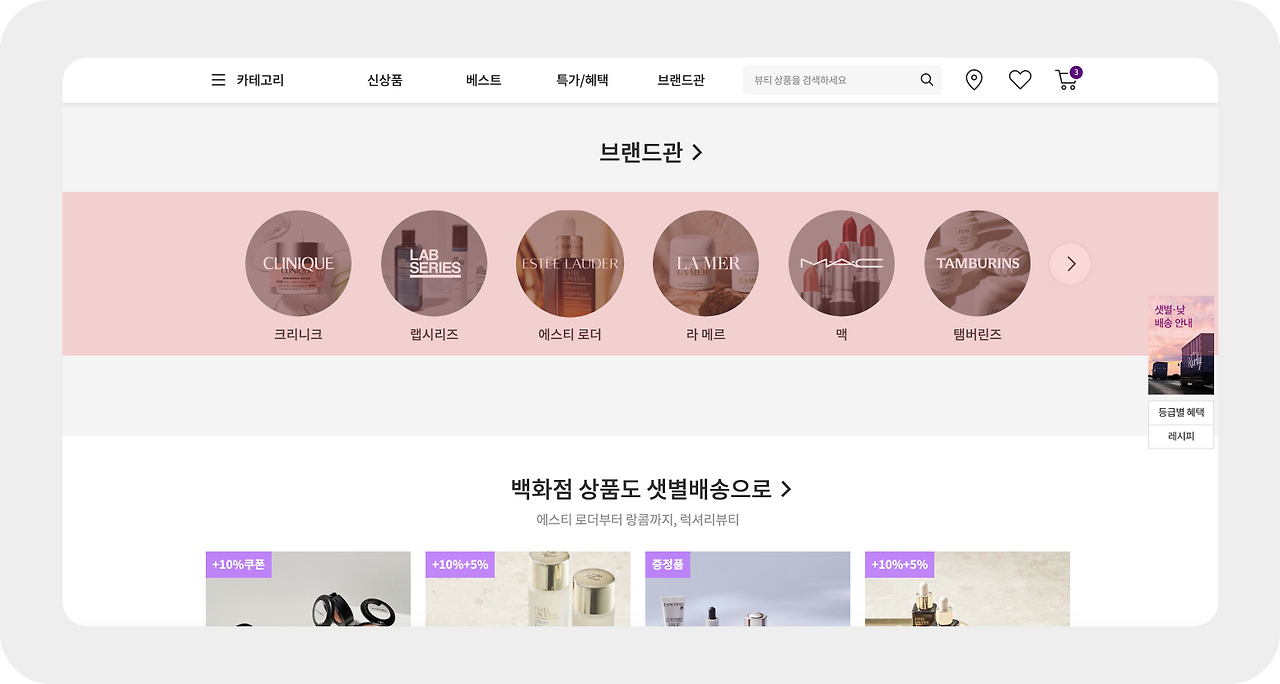Click the 에스티 로더 brand label
This screenshot has height=684, width=1280.
coord(570,335)
